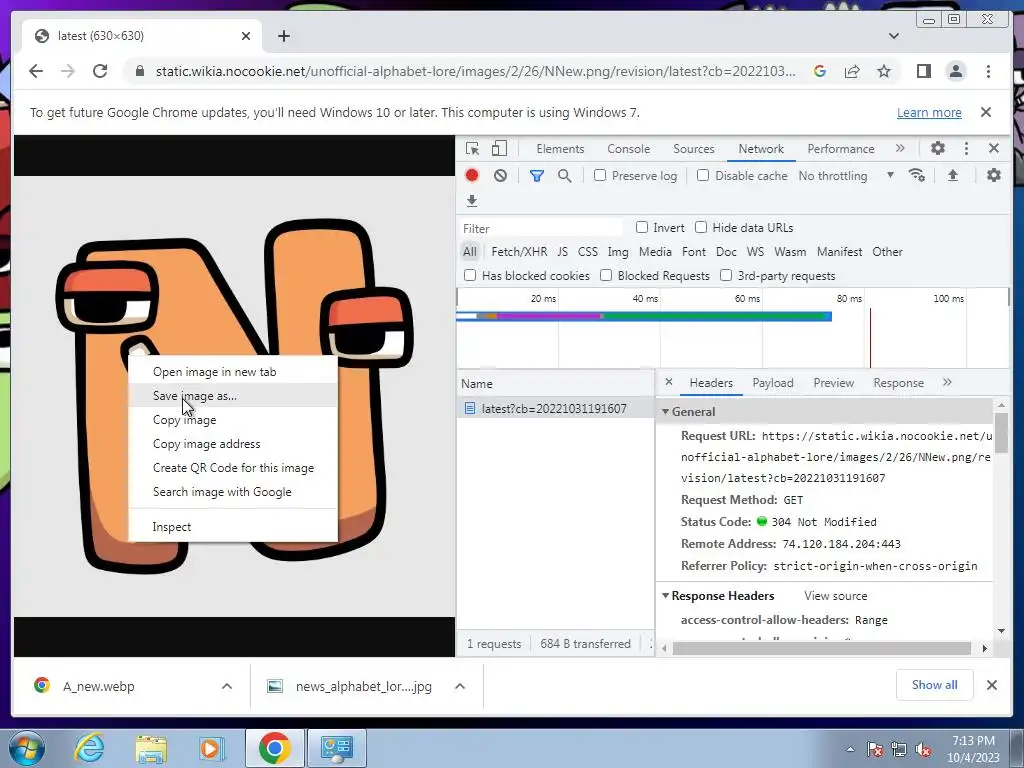Open Chrome side panel icon
The width and height of the screenshot is (1024, 768).
pos(923,71)
